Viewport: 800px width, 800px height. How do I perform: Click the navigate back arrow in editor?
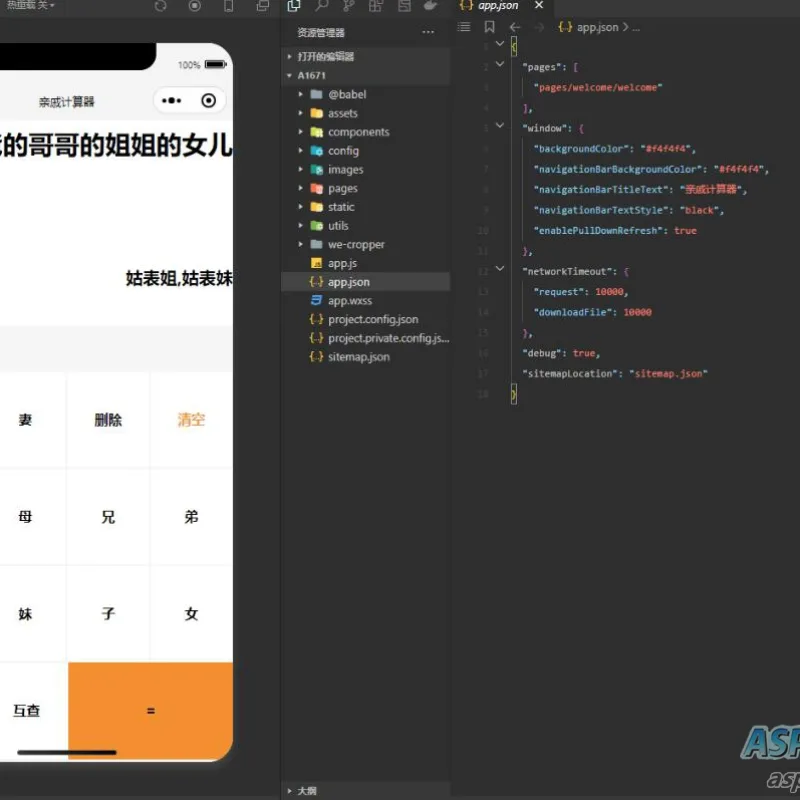click(515, 28)
